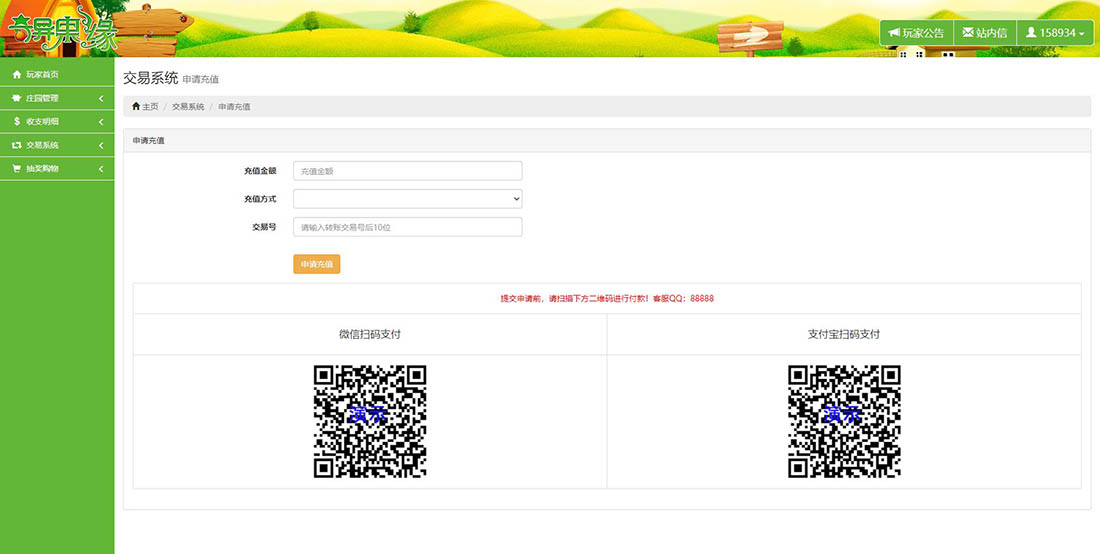
Task: Click 申请充值 in the breadcrumb
Action: point(234,107)
